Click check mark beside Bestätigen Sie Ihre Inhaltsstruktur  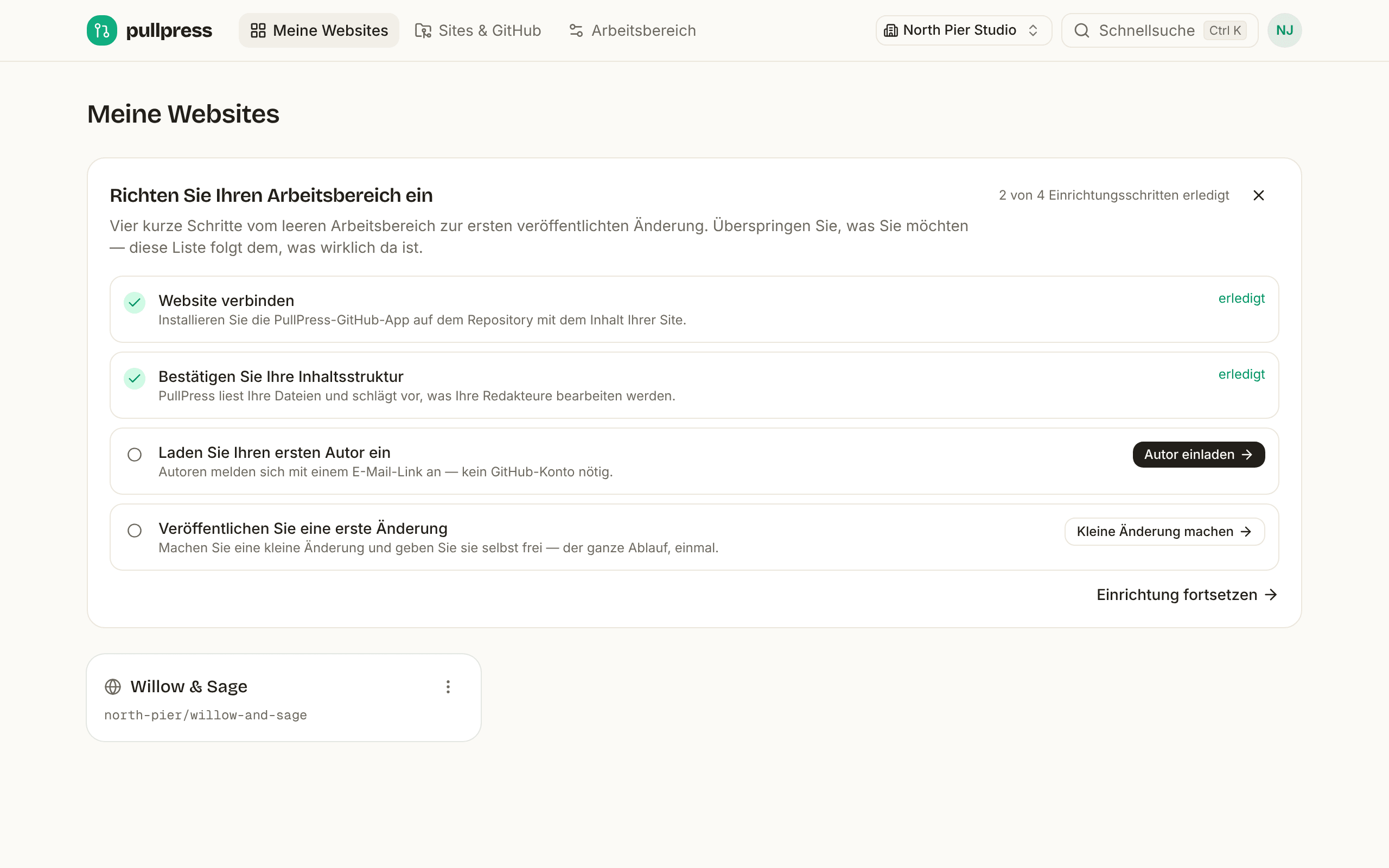[x=135, y=378]
